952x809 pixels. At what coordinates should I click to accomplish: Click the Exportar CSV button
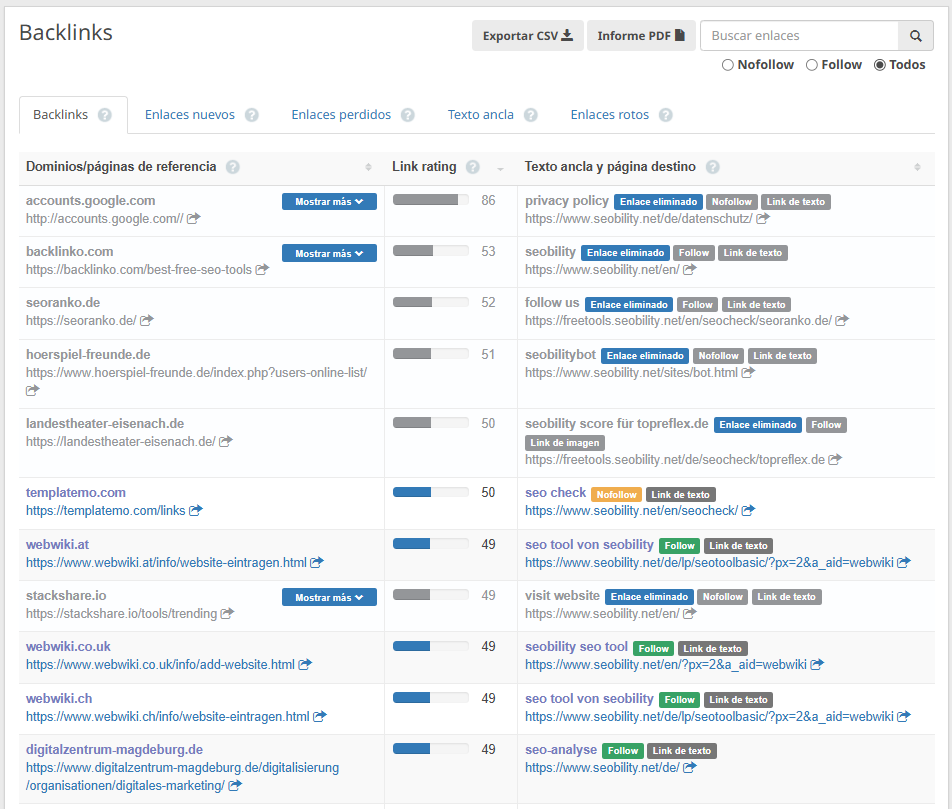click(528, 35)
